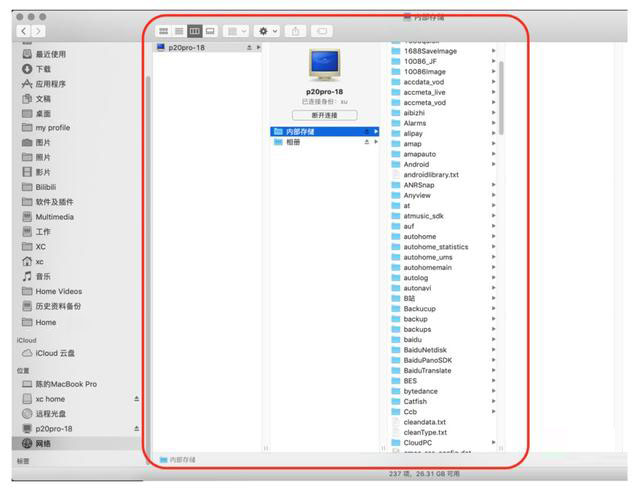Expand the 10086_JF folder arrow
The width and height of the screenshot is (640, 489).
tap(493, 61)
